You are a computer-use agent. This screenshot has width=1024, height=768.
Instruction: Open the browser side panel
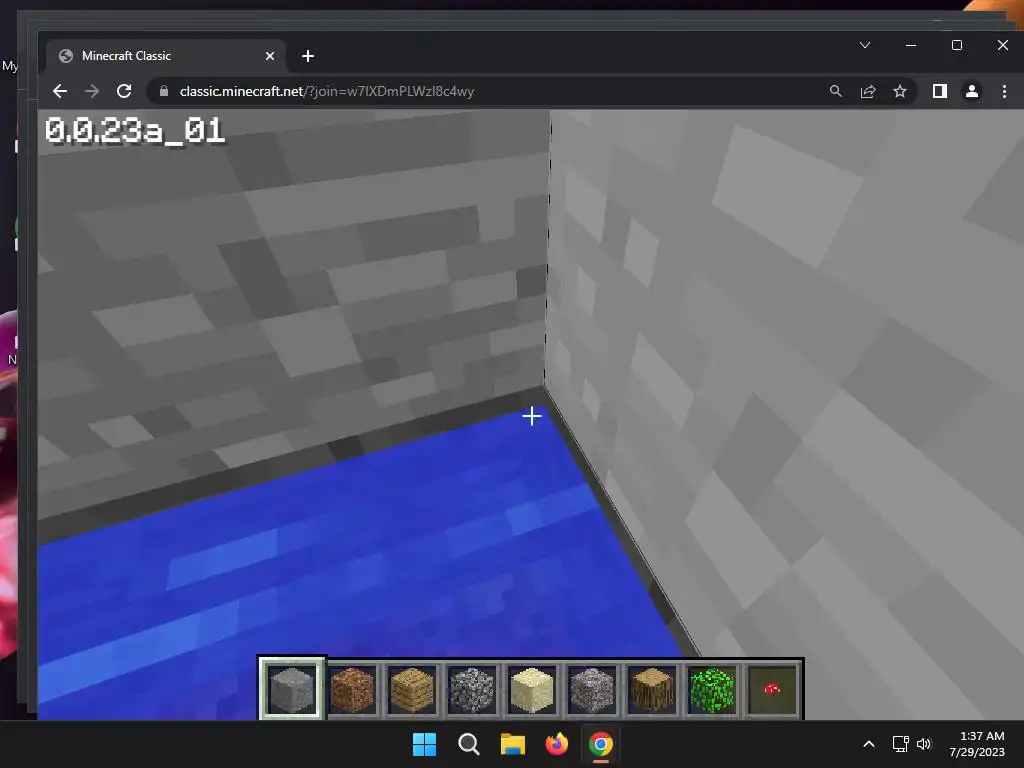940,91
